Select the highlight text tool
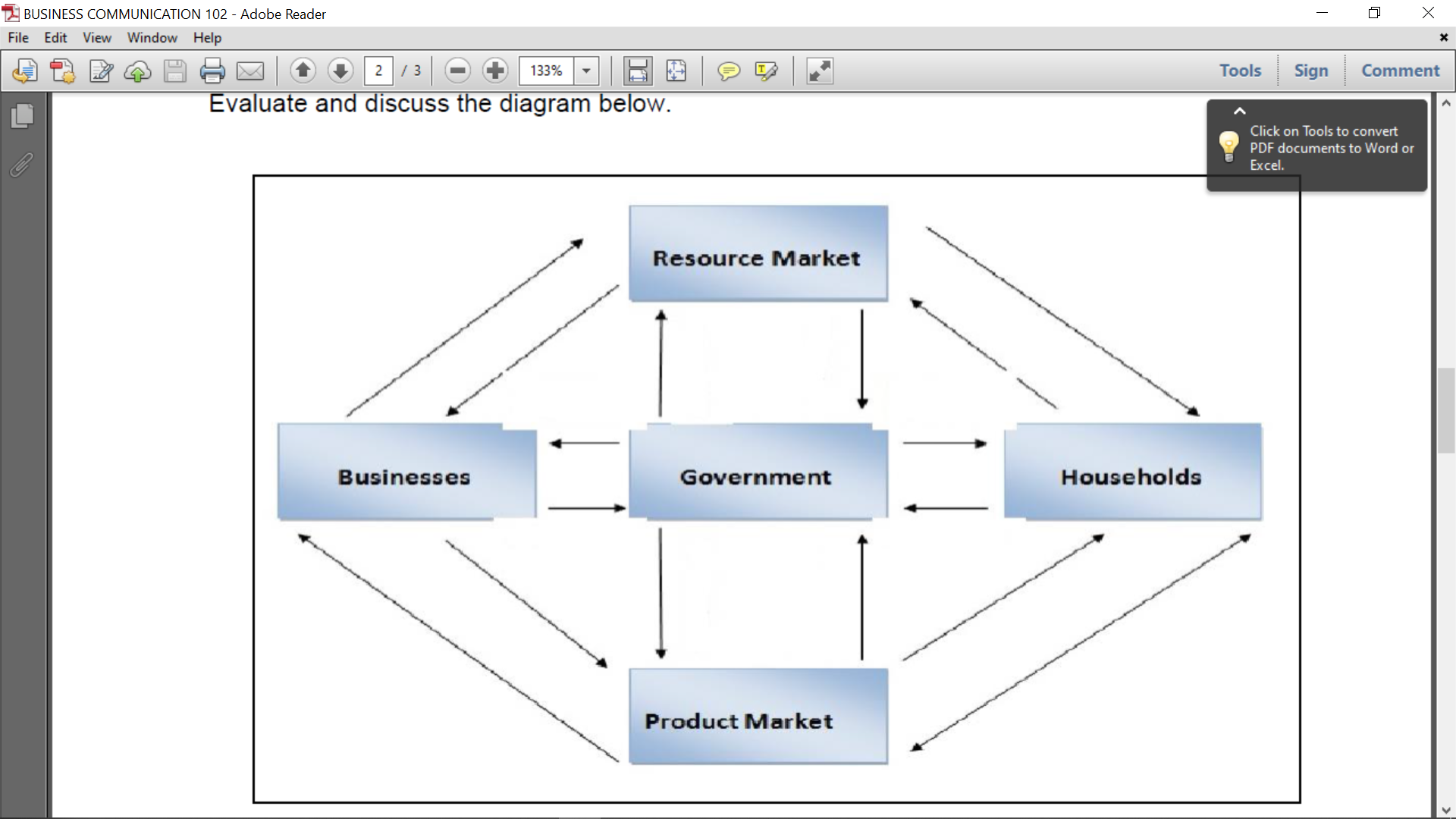This screenshot has width=1456, height=819. (x=767, y=71)
